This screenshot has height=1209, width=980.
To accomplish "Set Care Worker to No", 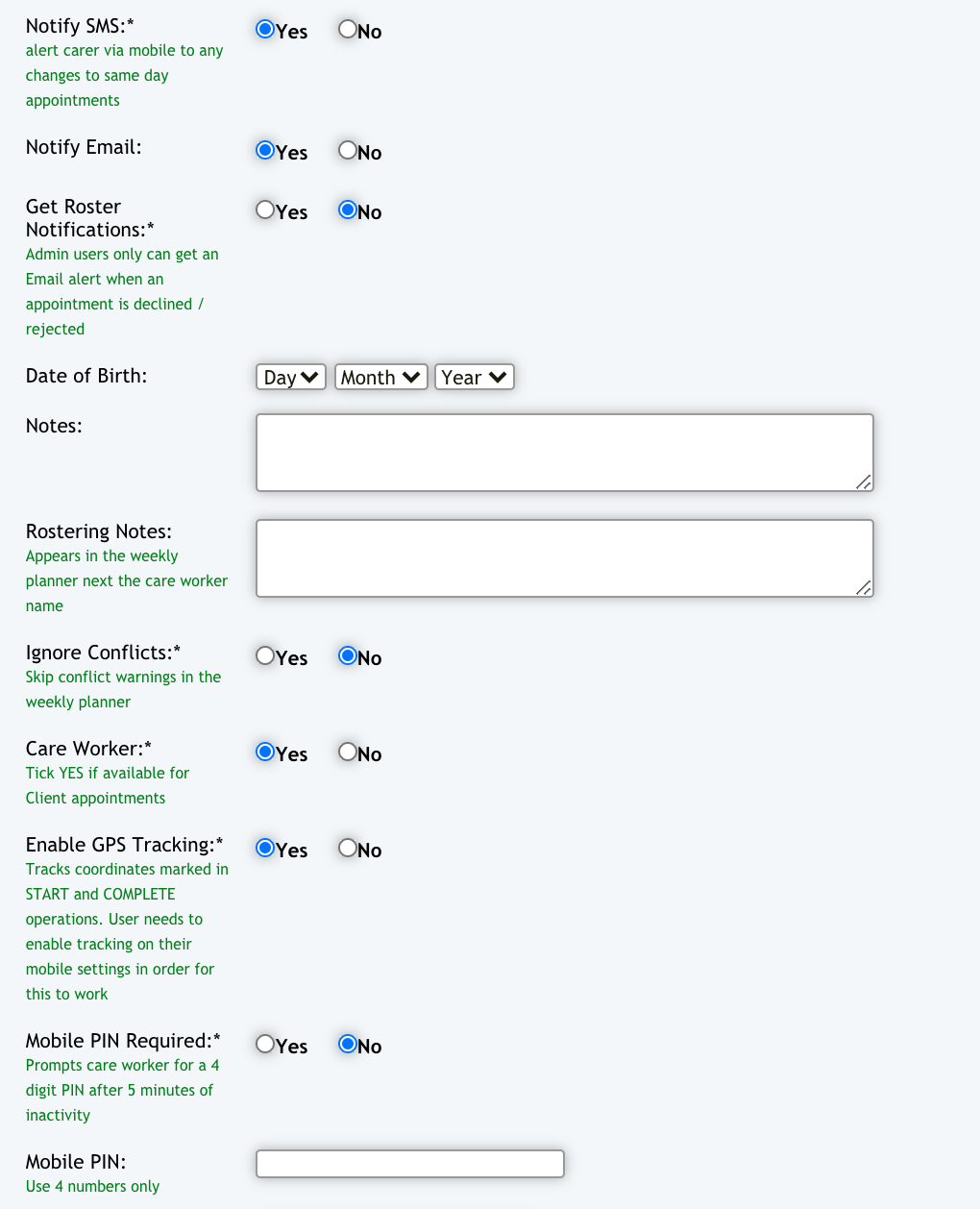I will tap(348, 753).
